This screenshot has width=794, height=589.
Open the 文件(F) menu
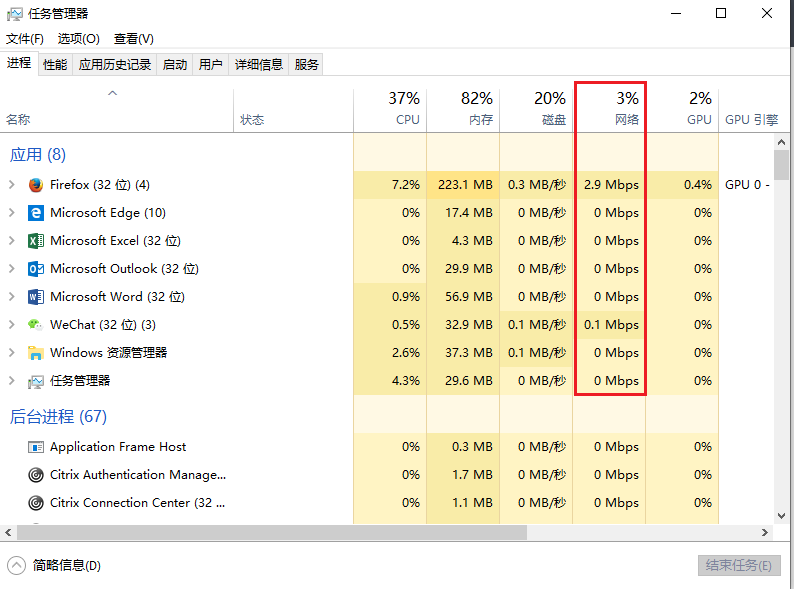24,39
